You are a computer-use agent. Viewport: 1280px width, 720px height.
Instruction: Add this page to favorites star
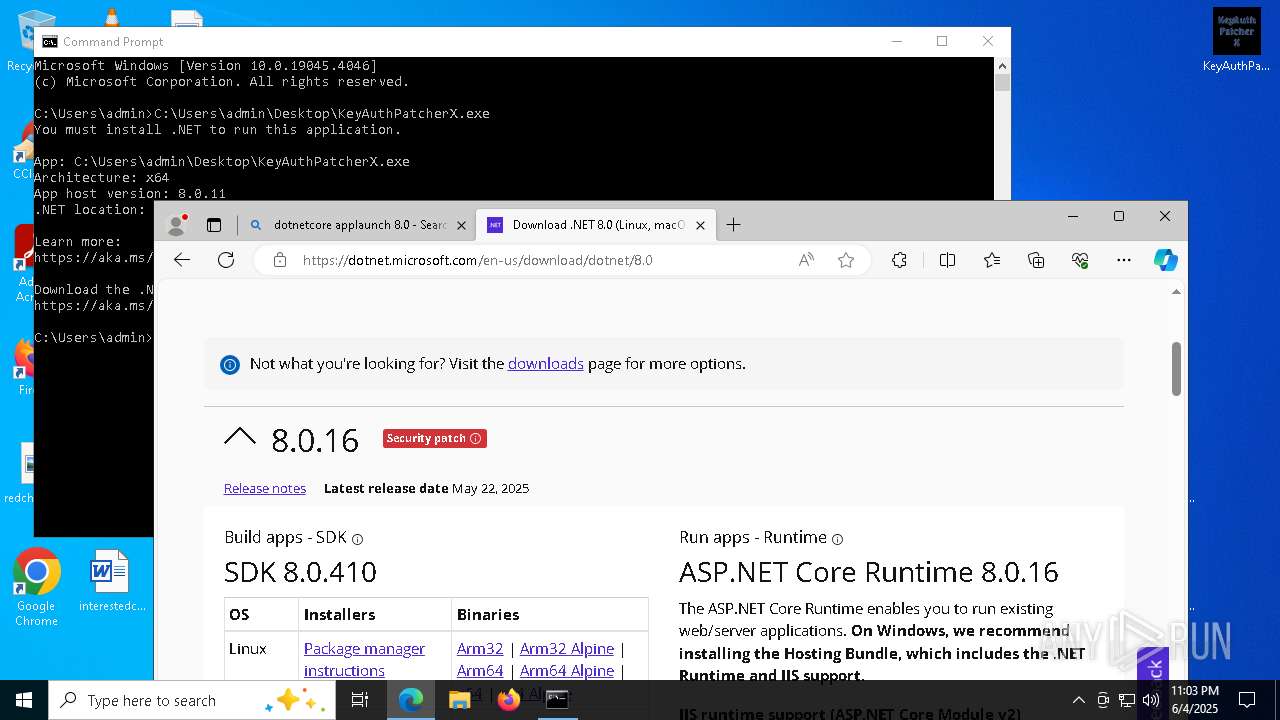pos(846,260)
